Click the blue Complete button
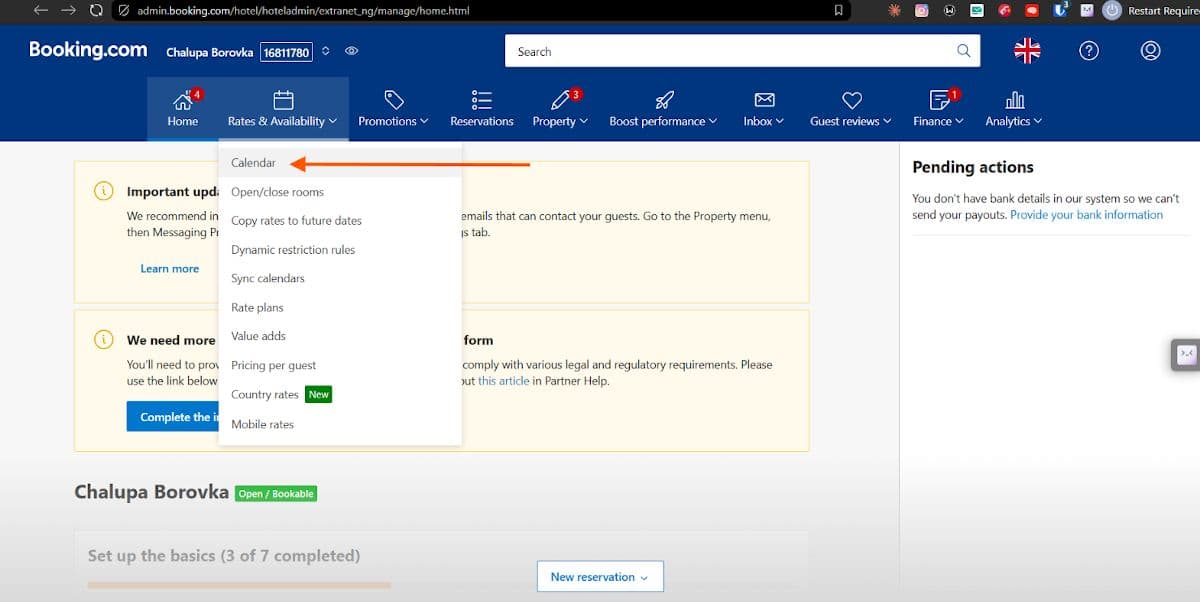This screenshot has height=602, width=1200. click(172, 417)
